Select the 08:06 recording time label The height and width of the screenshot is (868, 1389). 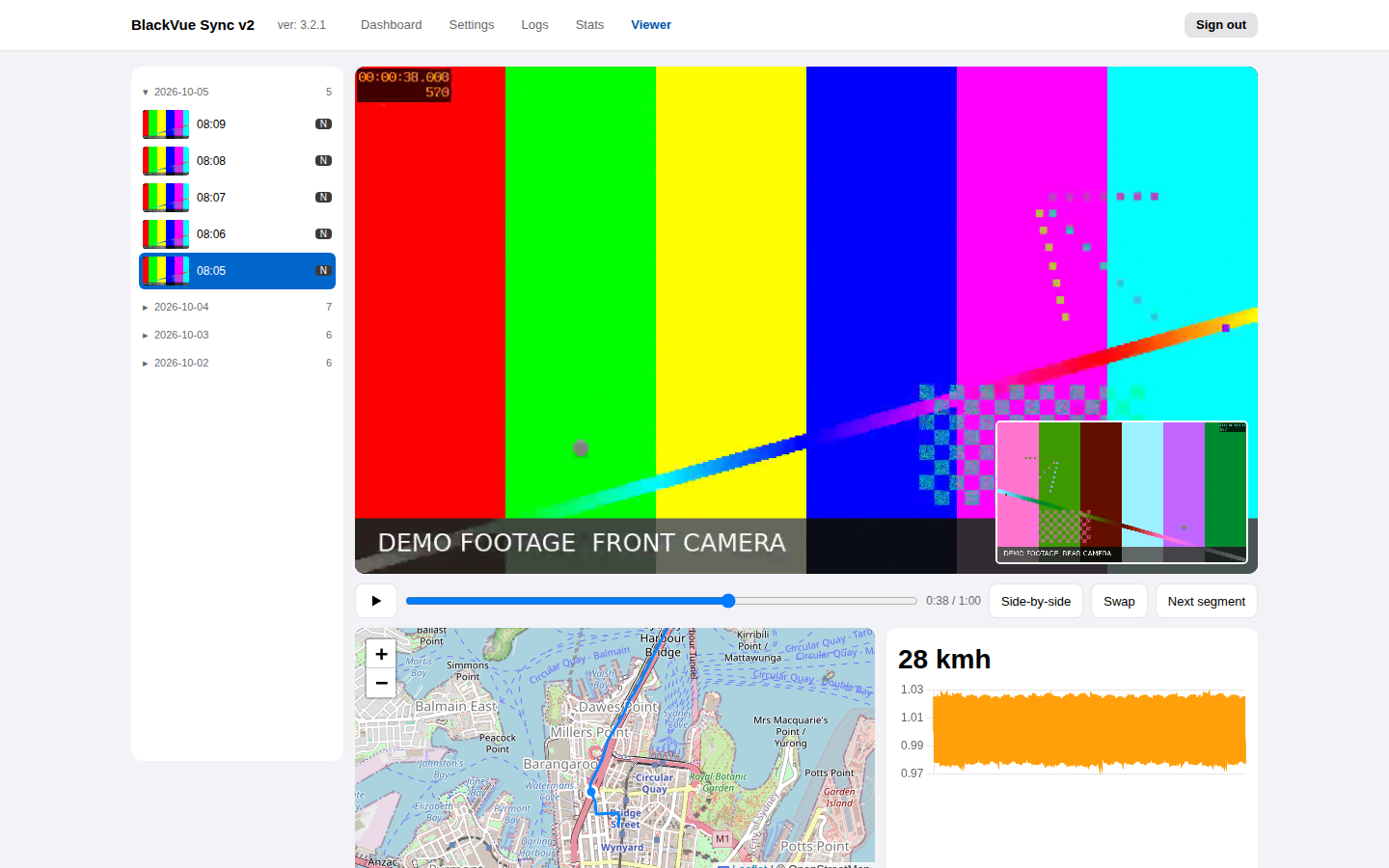(211, 234)
